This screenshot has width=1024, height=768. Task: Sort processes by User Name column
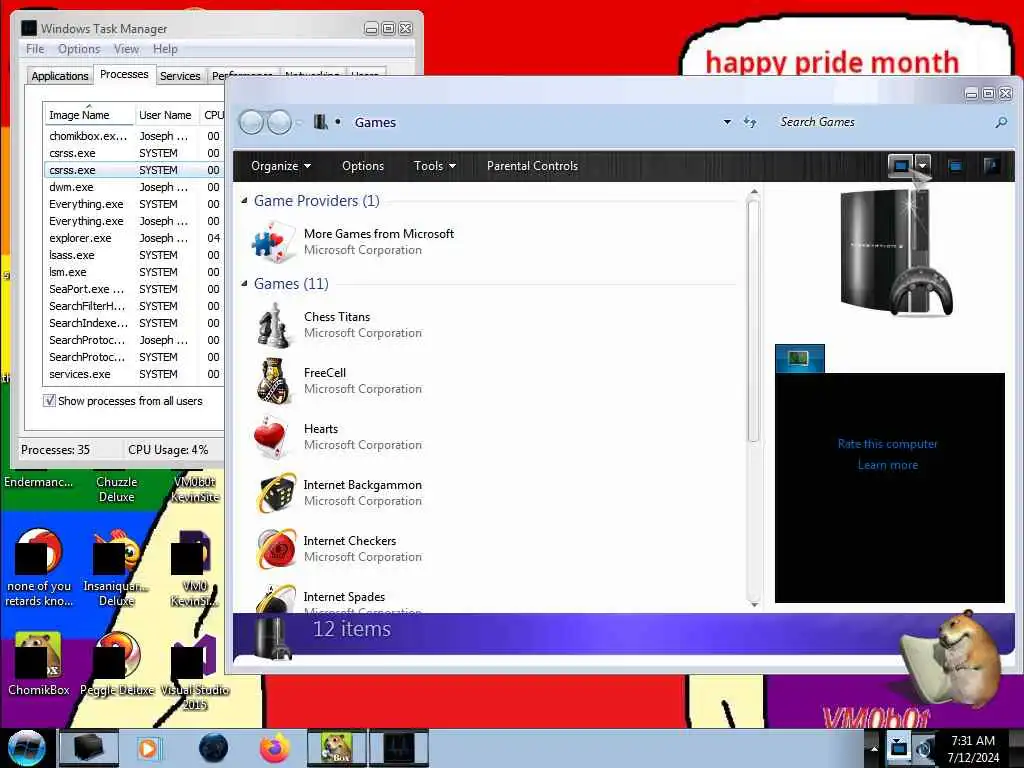point(166,114)
